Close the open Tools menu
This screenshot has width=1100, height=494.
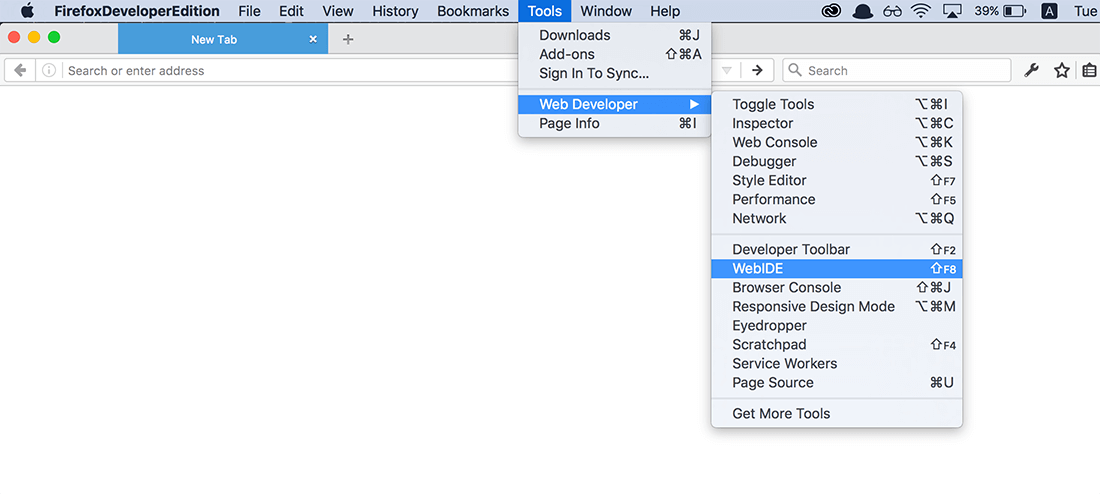[x=545, y=11]
